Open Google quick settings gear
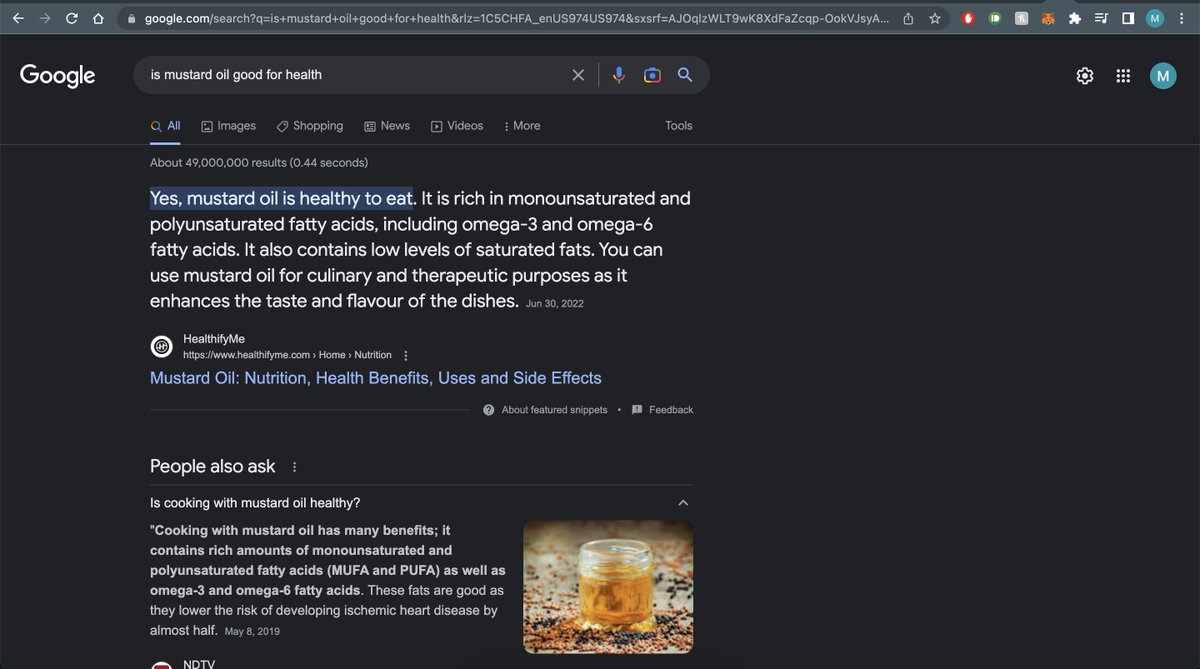The width and height of the screenshot is (1200, 669). click(x=1085, y=75)
